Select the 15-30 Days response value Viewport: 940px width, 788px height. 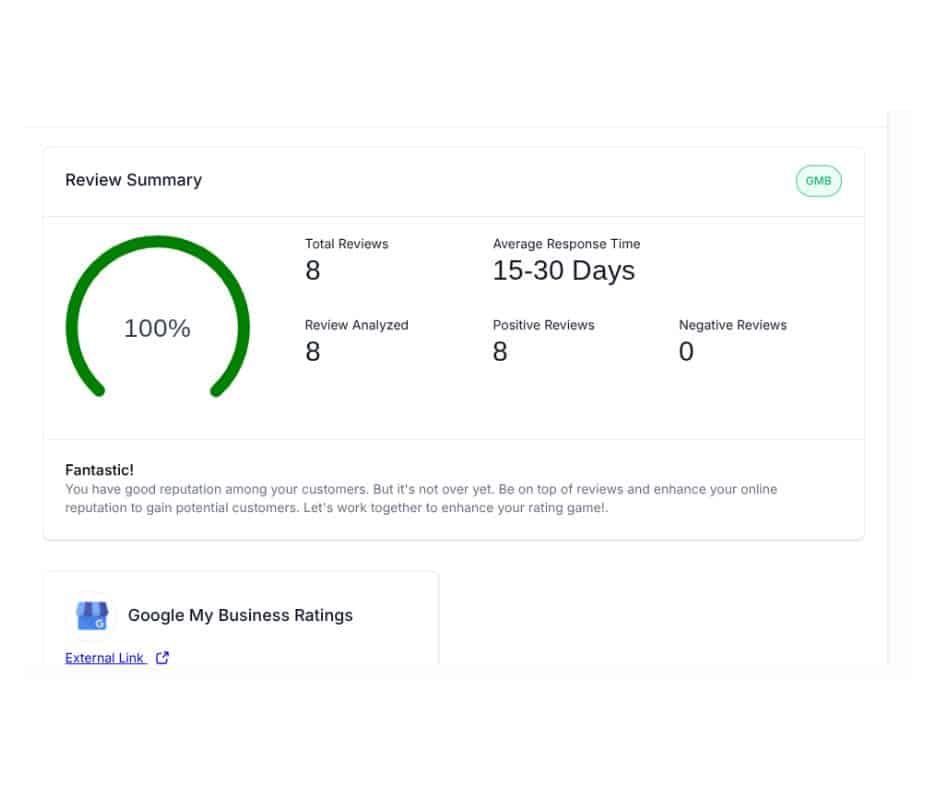pyautogui.click(x=563, y=271)
